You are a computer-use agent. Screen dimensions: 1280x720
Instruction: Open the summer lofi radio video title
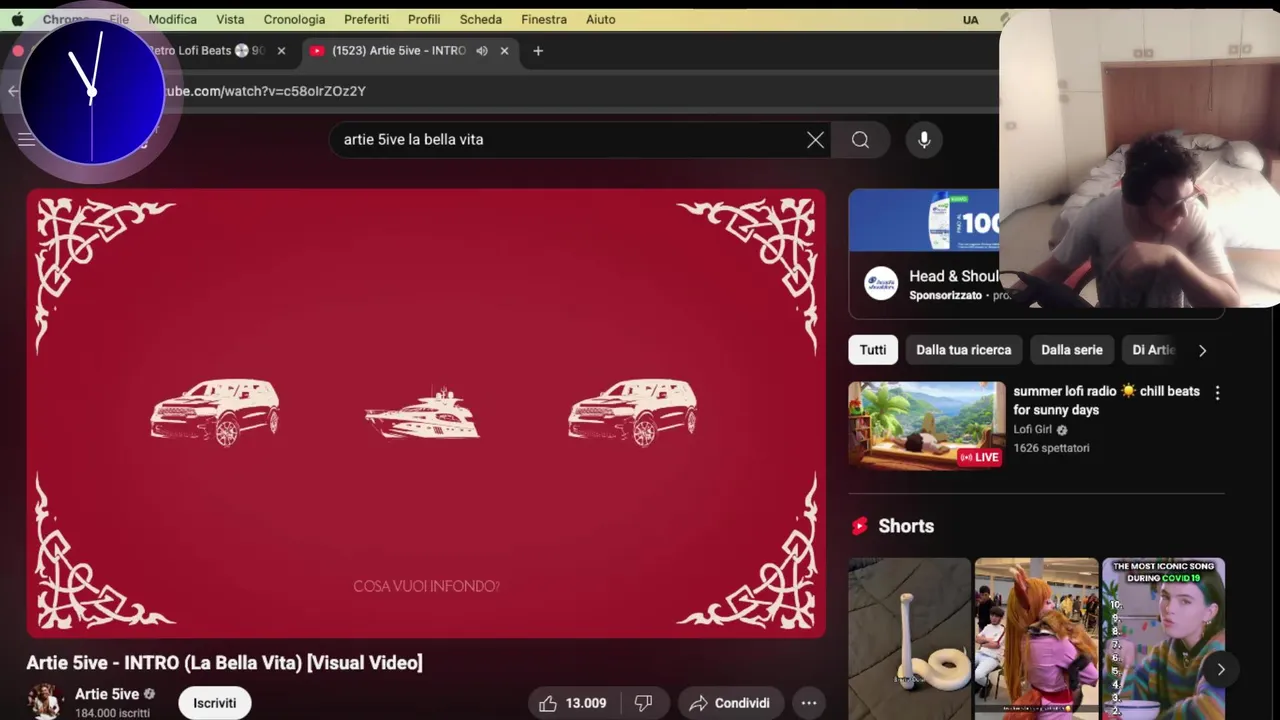(x=1106, y=400)
